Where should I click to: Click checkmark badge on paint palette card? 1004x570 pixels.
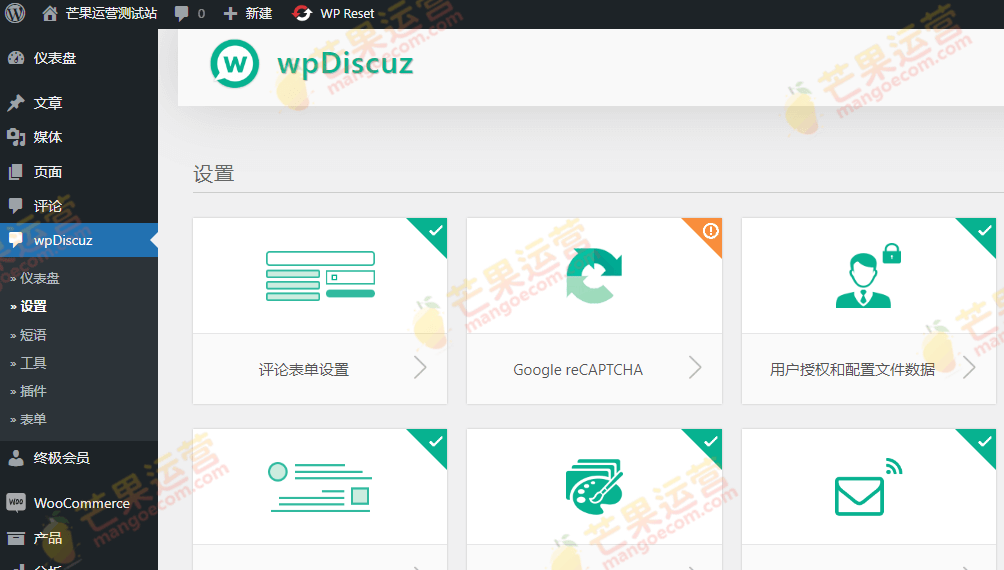tap(709, 442)
